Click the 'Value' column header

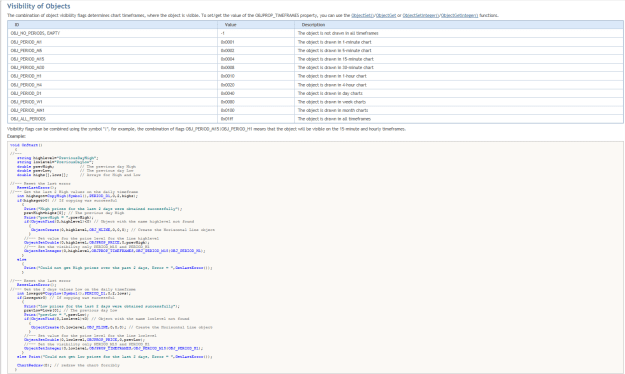click(x=256, y=25)
